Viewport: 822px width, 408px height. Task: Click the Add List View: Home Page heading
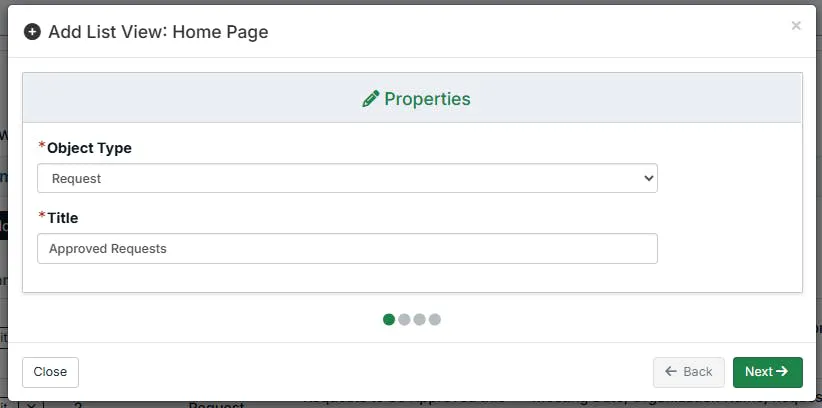(158, 32)
